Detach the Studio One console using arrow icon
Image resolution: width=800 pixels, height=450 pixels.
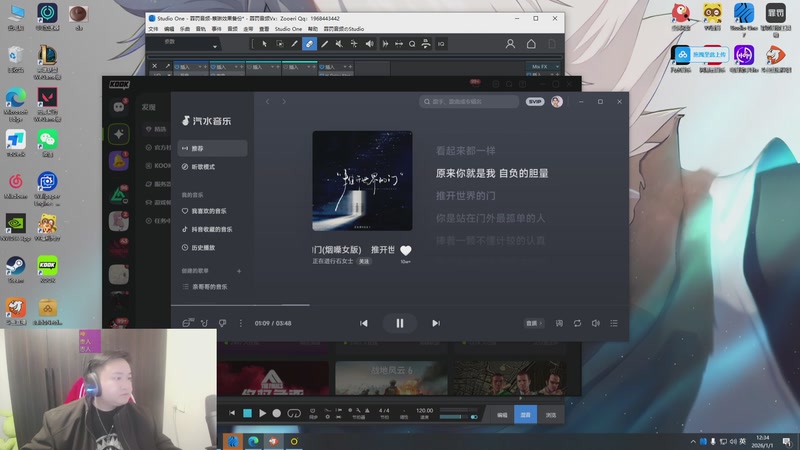point(167,66)
